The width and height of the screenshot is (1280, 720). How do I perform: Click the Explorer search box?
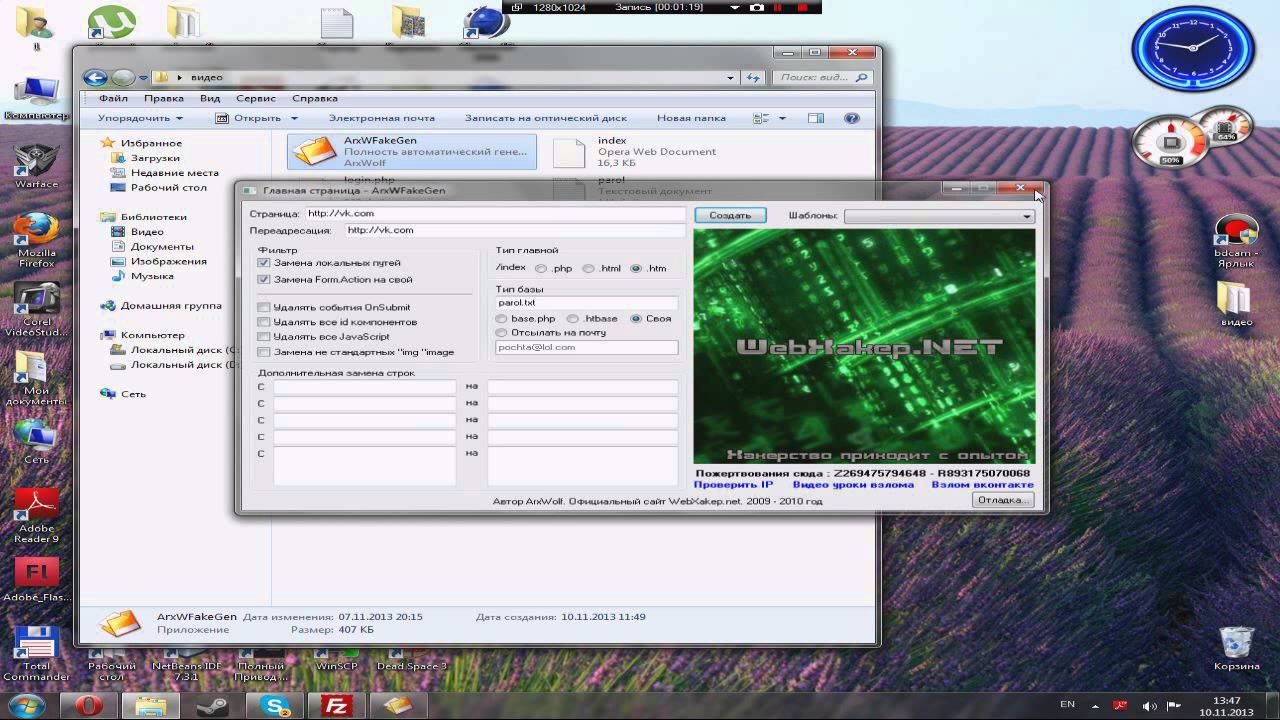pos(822,77)
